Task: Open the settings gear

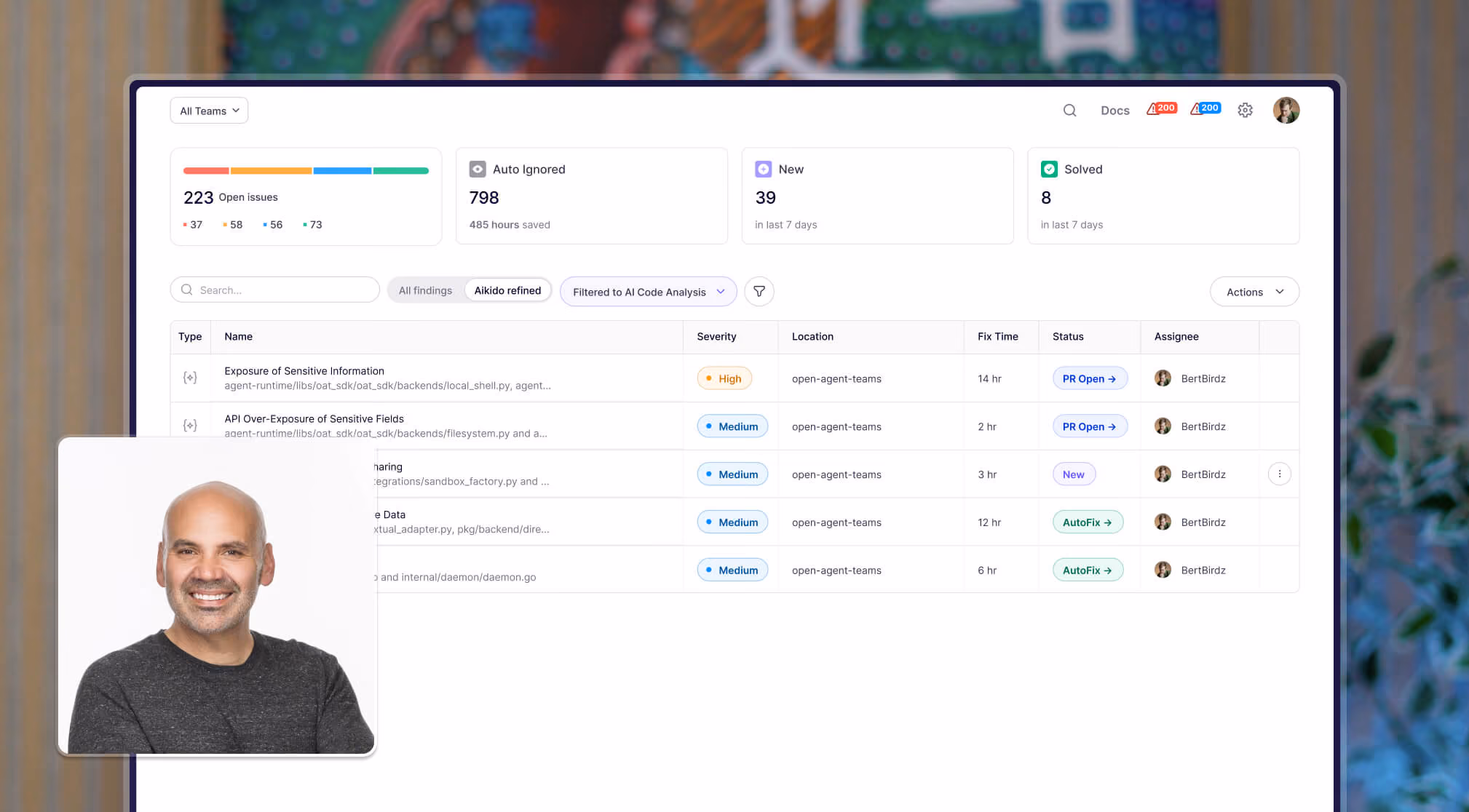Action: pos(1246,111)
